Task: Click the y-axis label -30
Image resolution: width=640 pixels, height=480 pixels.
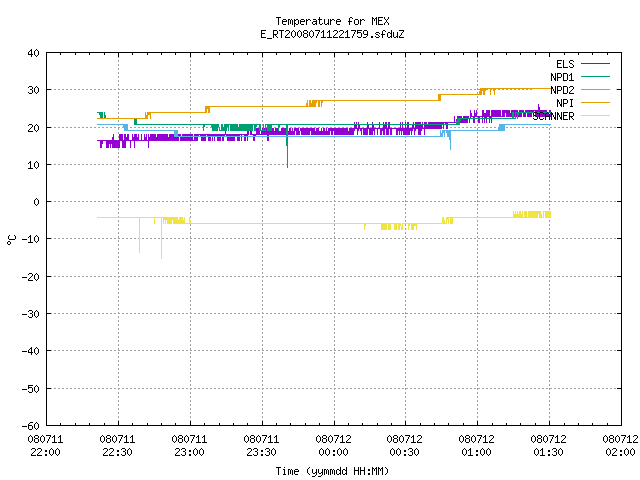Action: click(x=31, y=313)
